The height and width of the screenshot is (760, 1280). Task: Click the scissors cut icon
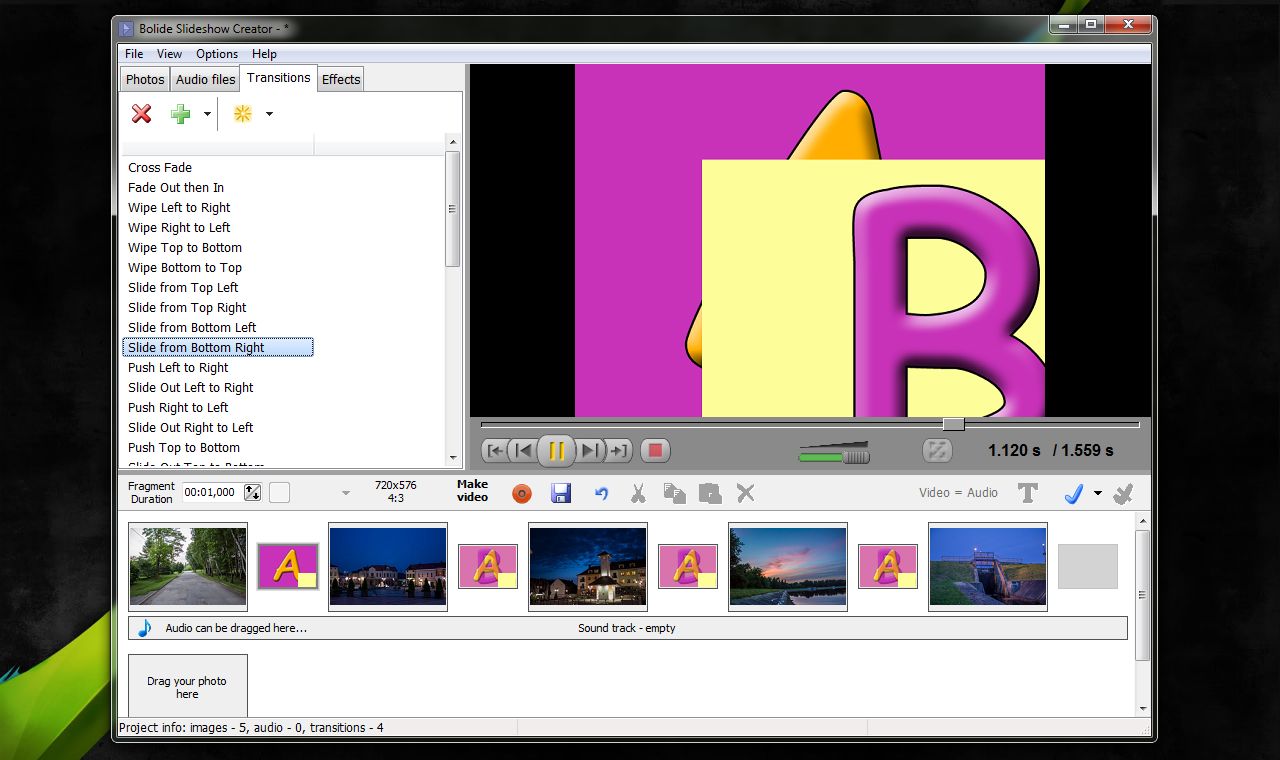pos(637,493)
